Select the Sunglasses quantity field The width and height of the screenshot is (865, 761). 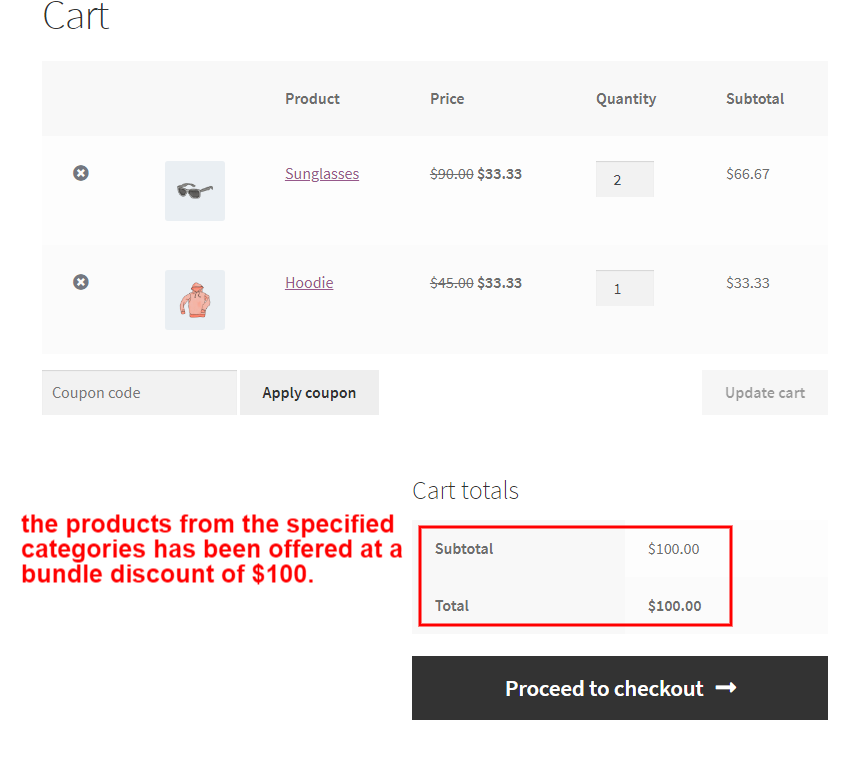pos(625,178)
